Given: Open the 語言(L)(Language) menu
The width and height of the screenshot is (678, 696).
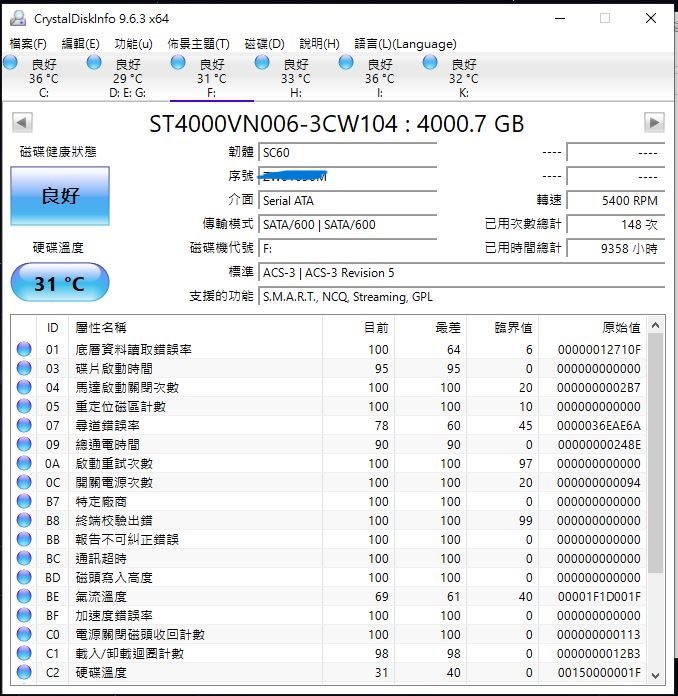Looking at the screenshot, I should [x=405, y=44].
